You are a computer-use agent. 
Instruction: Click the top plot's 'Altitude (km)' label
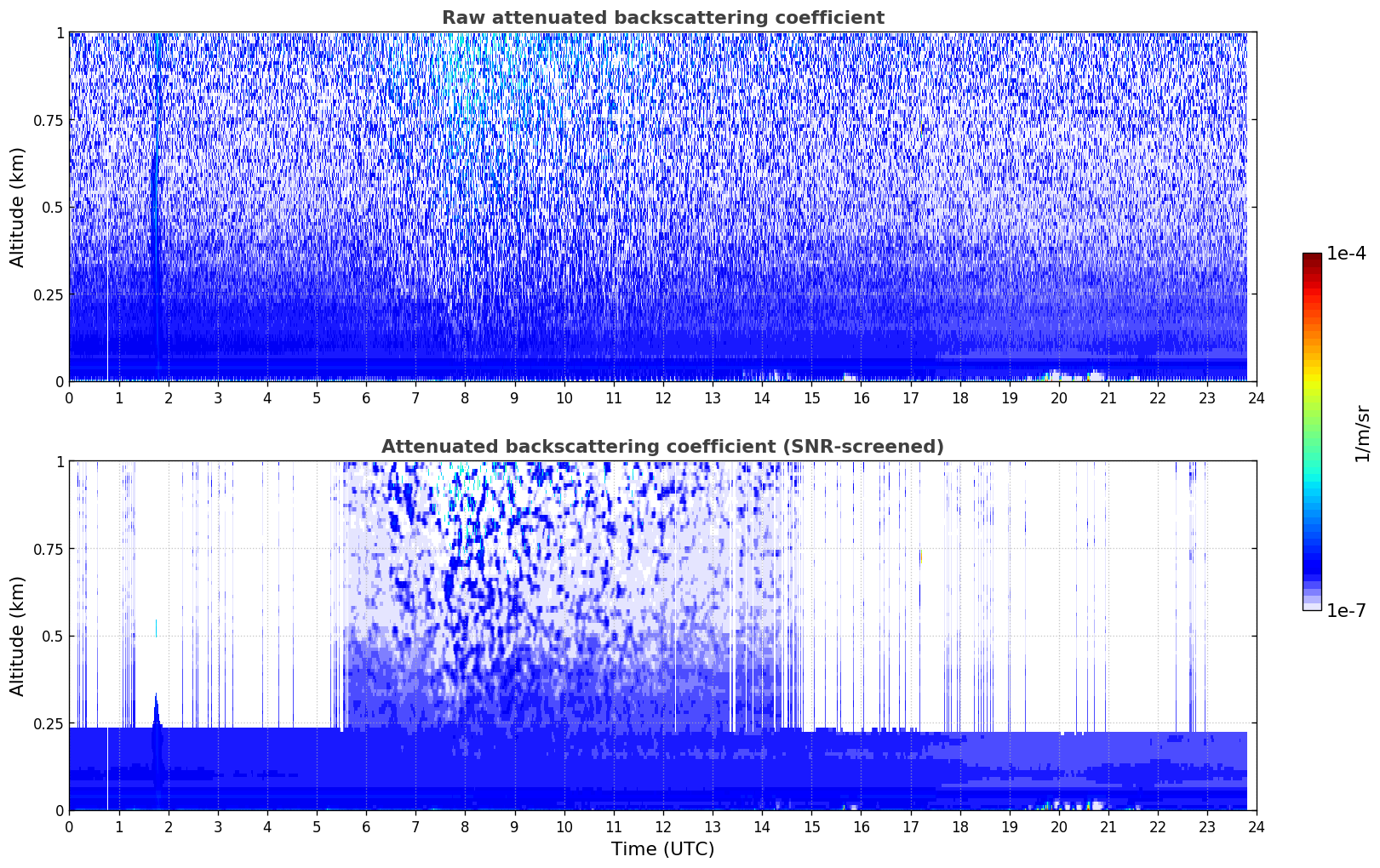pyautogui.click(x=18, y=207)
